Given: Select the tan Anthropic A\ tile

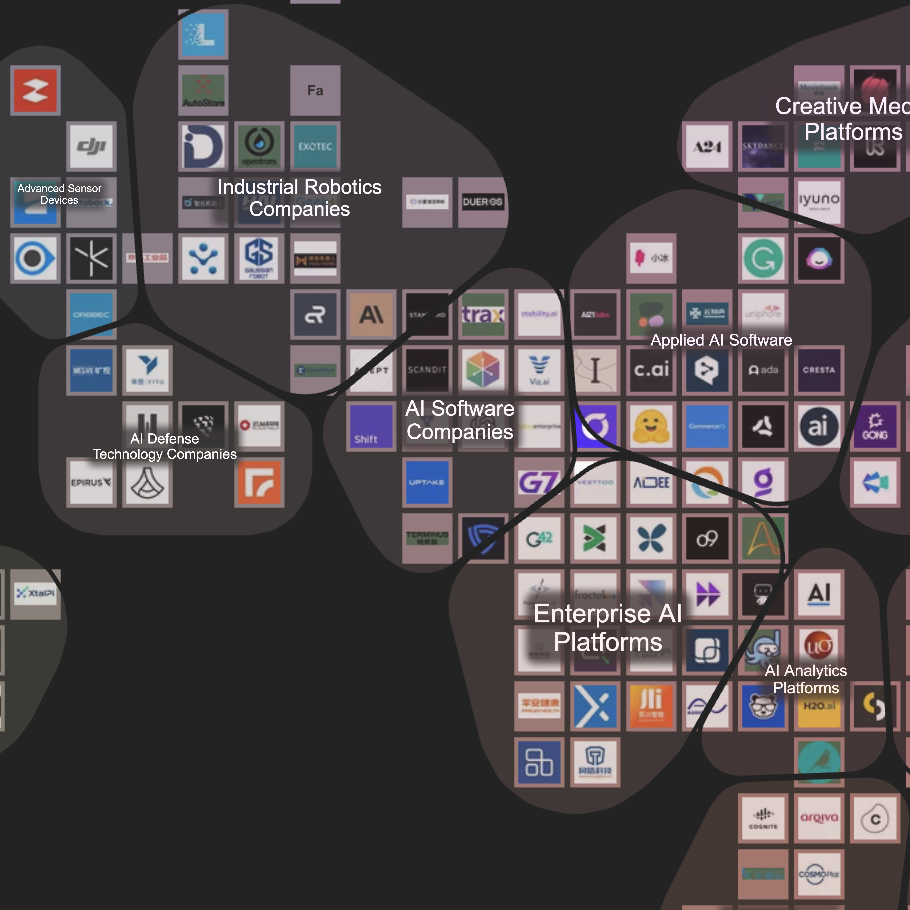Looking at the screenshot, I should click(371, 314).
